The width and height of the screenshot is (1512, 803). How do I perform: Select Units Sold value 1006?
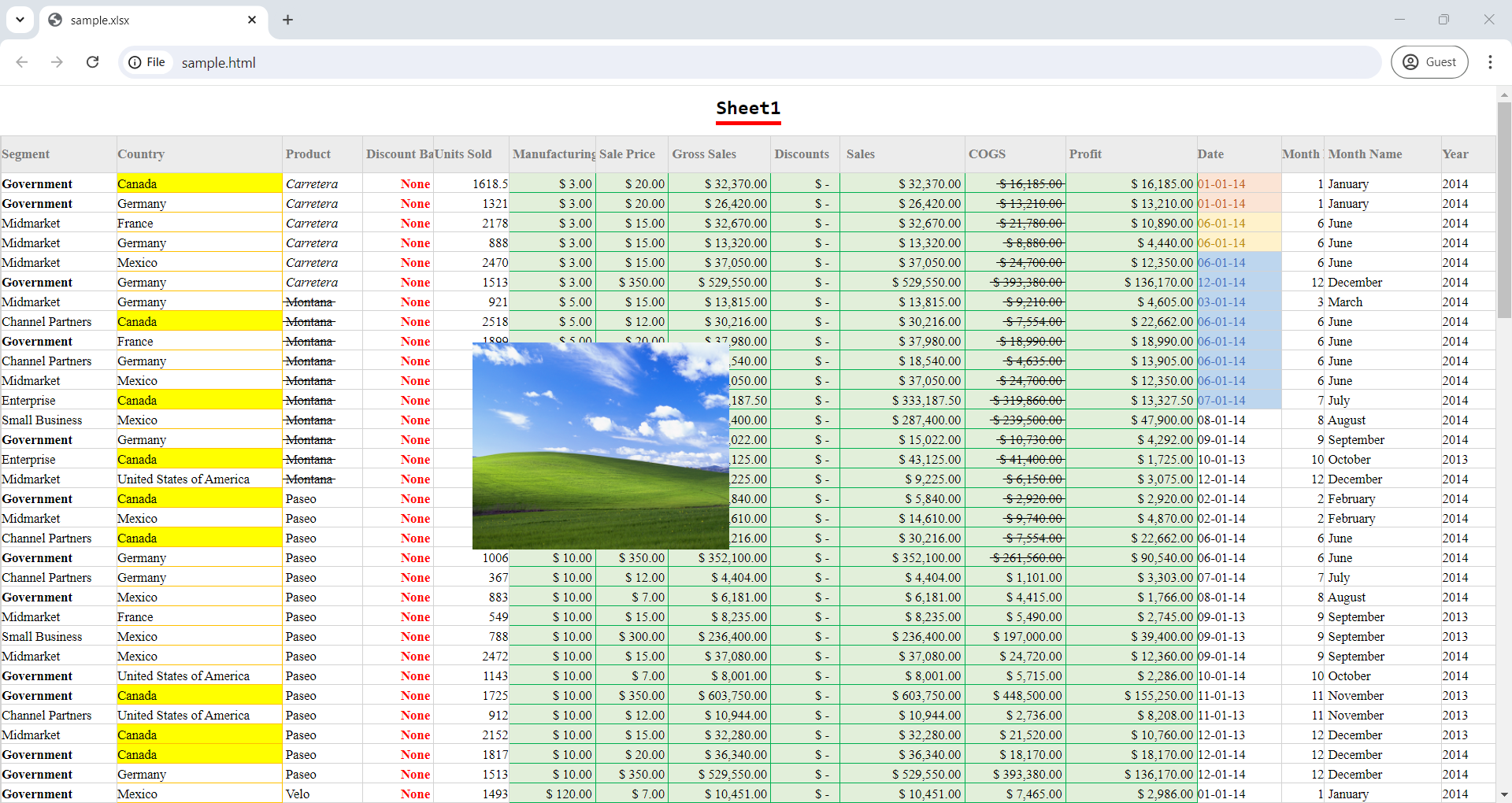pos(471,557)
